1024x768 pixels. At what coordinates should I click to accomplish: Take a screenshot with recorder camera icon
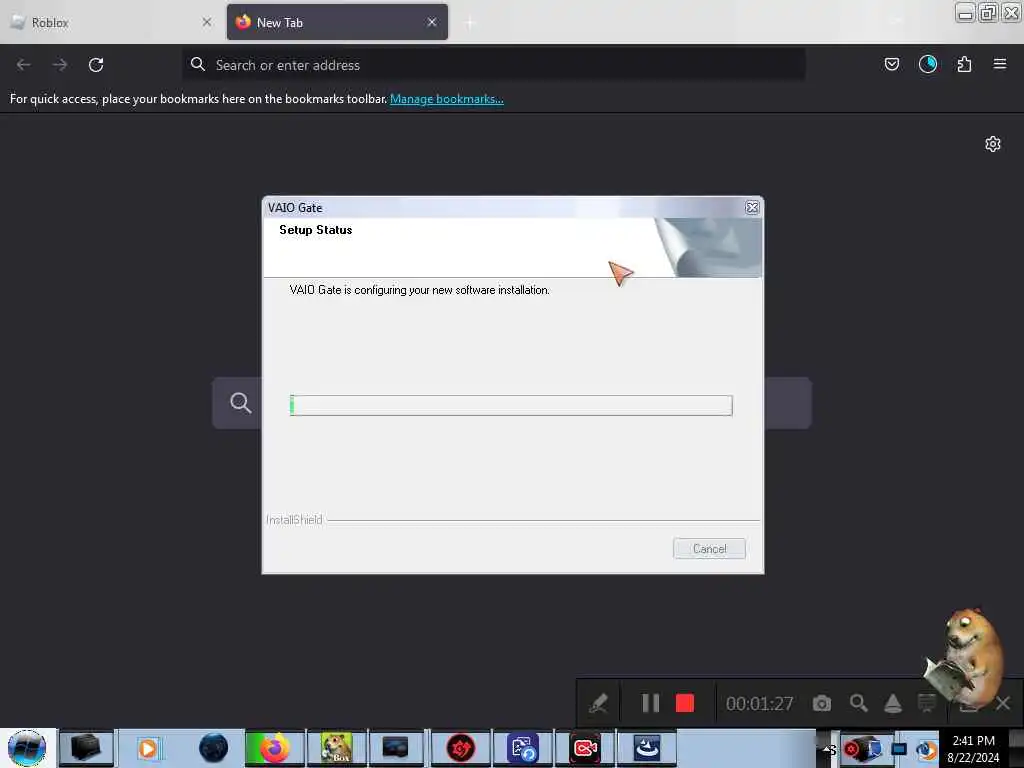822,703
